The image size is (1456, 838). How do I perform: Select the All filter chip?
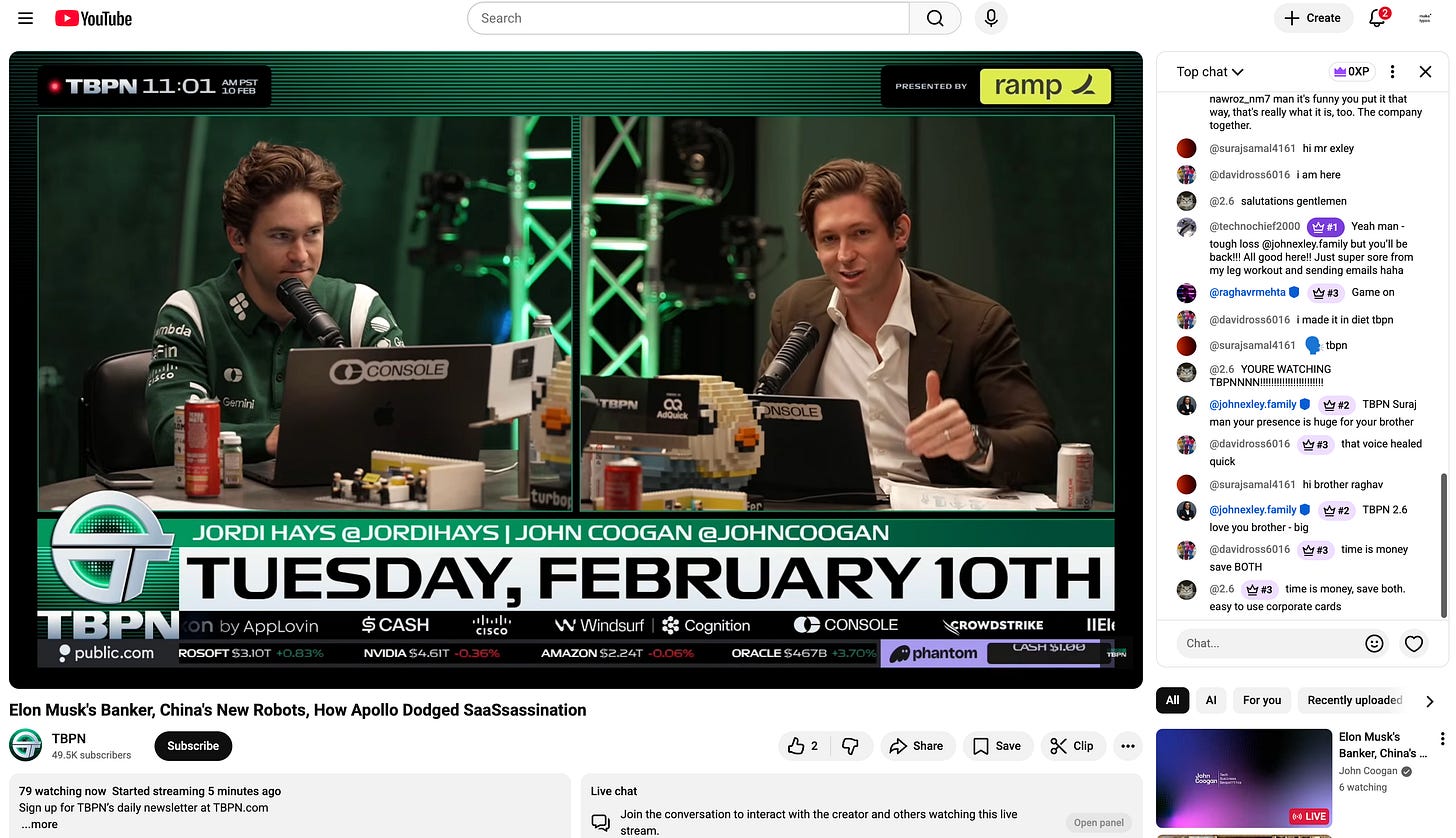point(1173,700)
